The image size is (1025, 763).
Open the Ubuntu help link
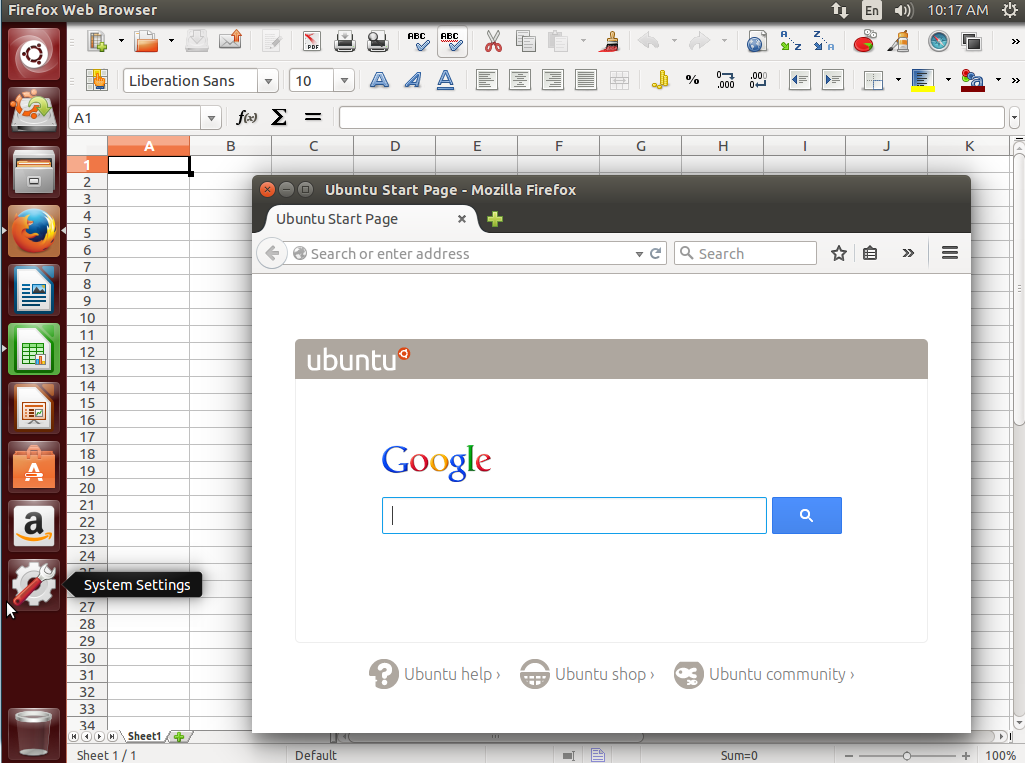click(x=435, y=674)
